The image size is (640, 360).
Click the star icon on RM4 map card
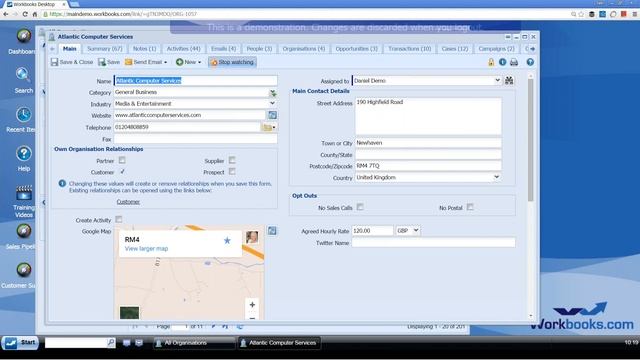tap(227, 240)
